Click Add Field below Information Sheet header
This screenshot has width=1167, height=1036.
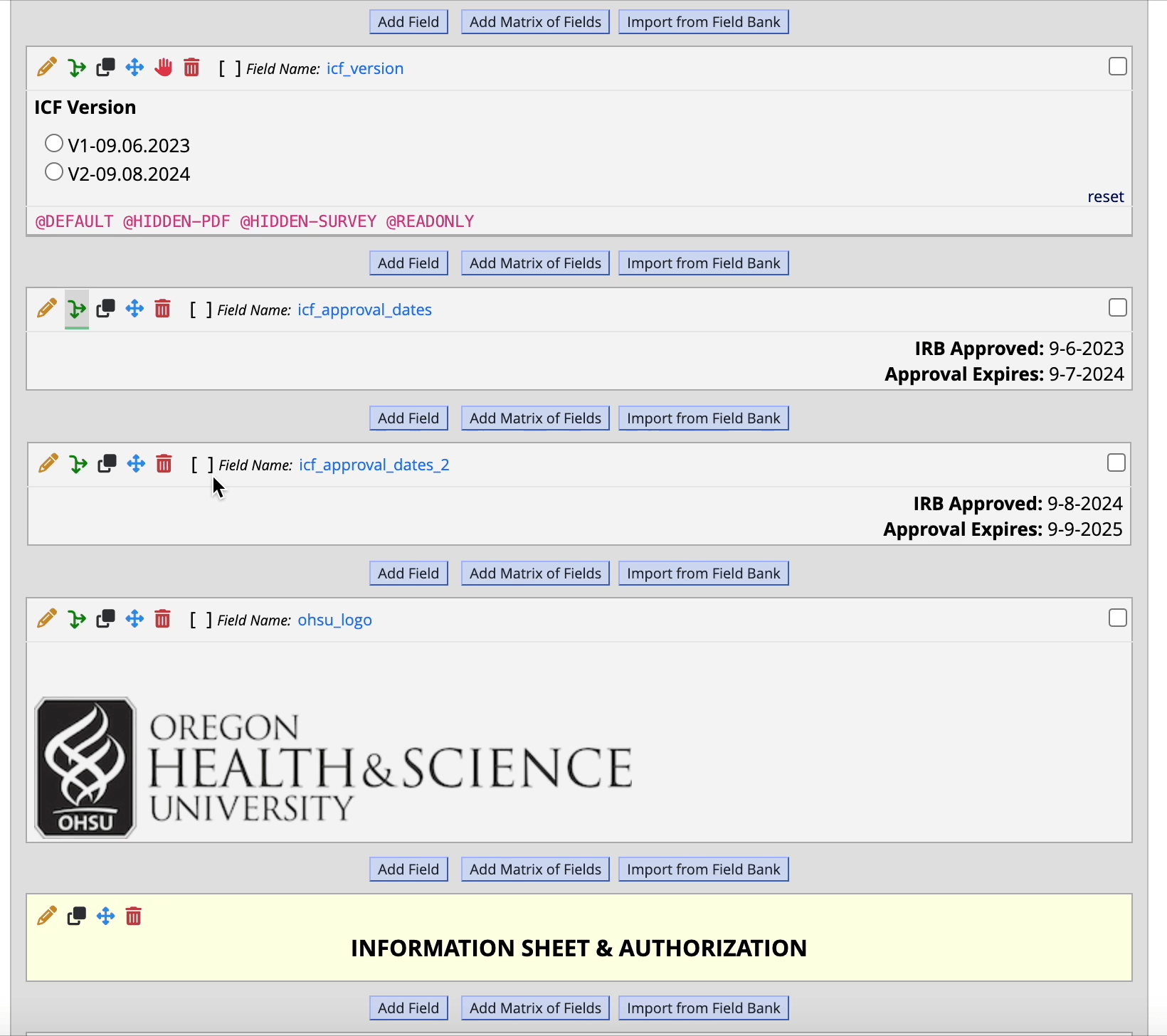[x=408, y=1008]
